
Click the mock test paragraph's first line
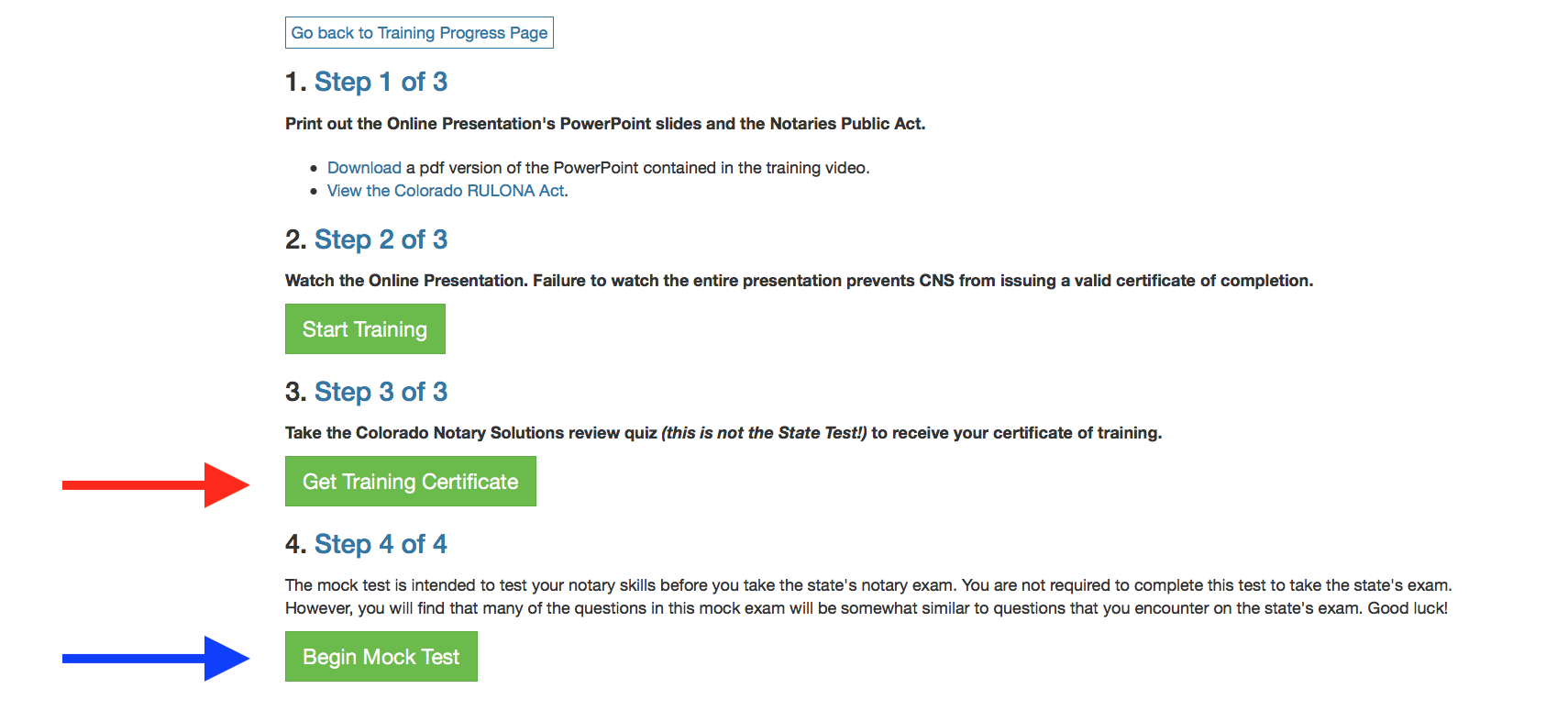coord(867,585)
